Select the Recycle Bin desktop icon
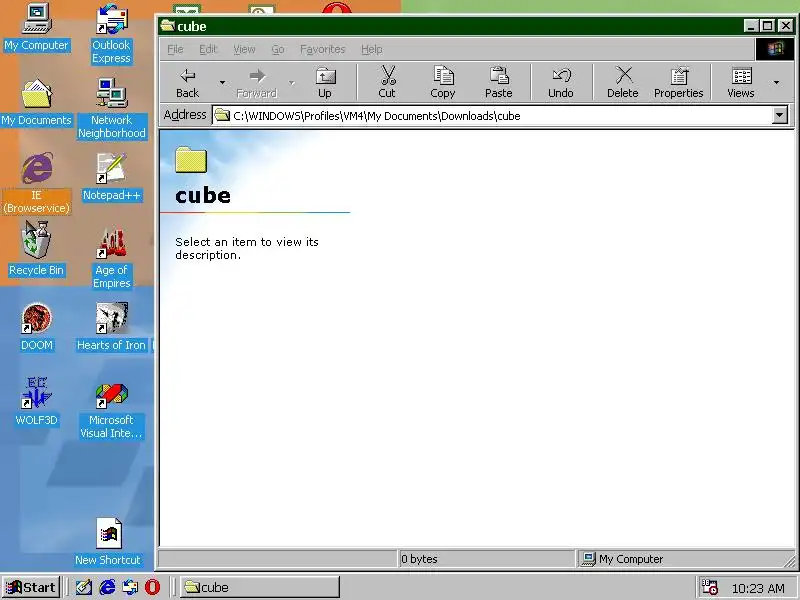Viewport: 800px width, 600px height. [36, 249]
